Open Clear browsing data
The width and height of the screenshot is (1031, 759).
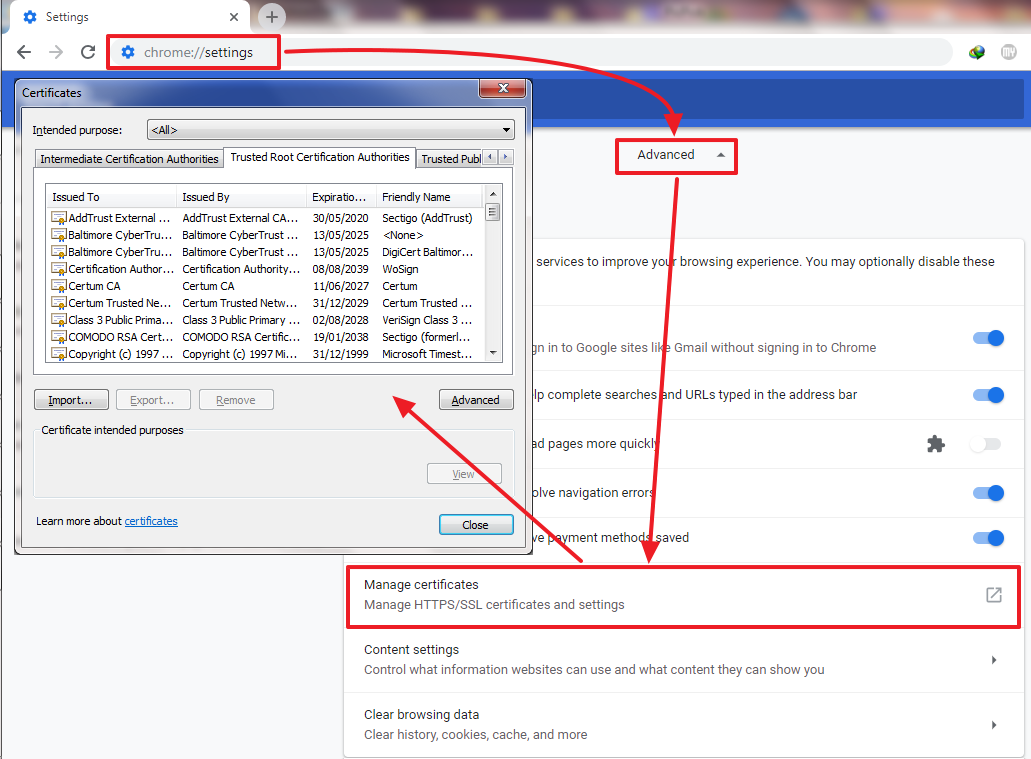[683, 725]
